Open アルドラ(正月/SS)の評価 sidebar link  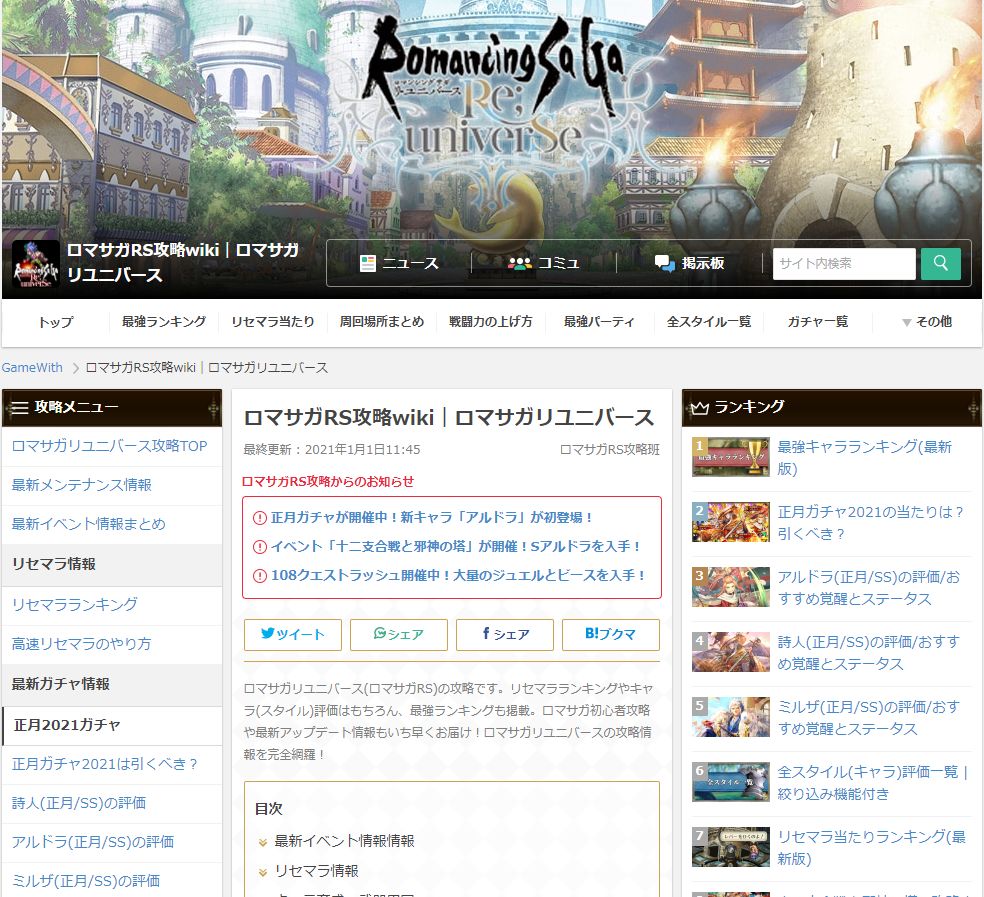tap(93, 842)
